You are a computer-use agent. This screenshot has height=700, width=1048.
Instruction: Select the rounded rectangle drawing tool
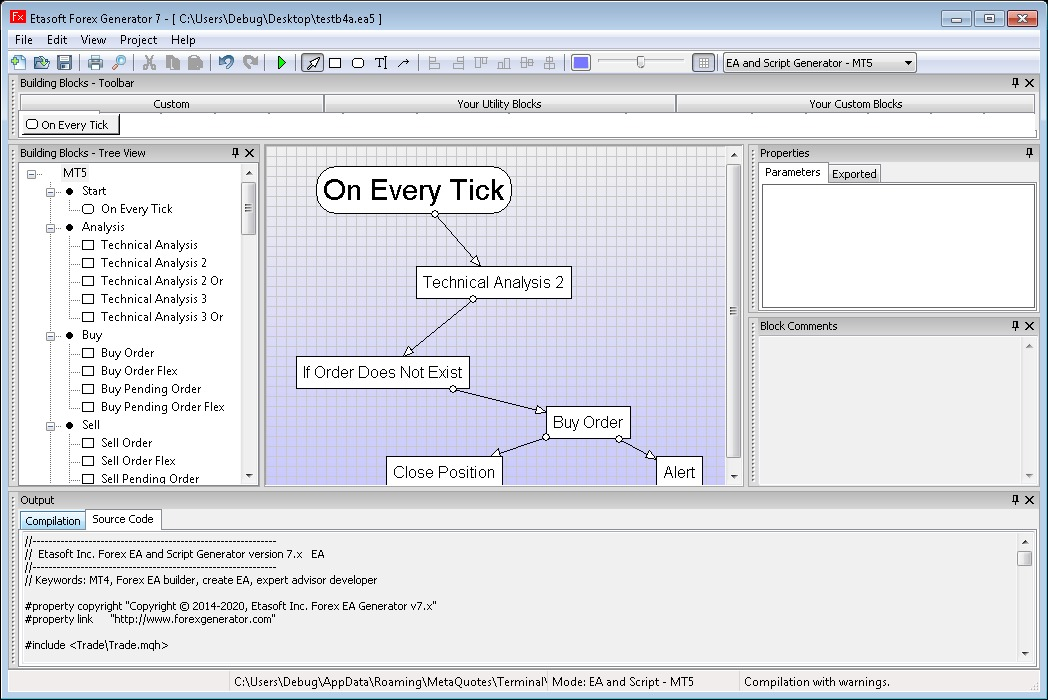(x=358, y=63)
